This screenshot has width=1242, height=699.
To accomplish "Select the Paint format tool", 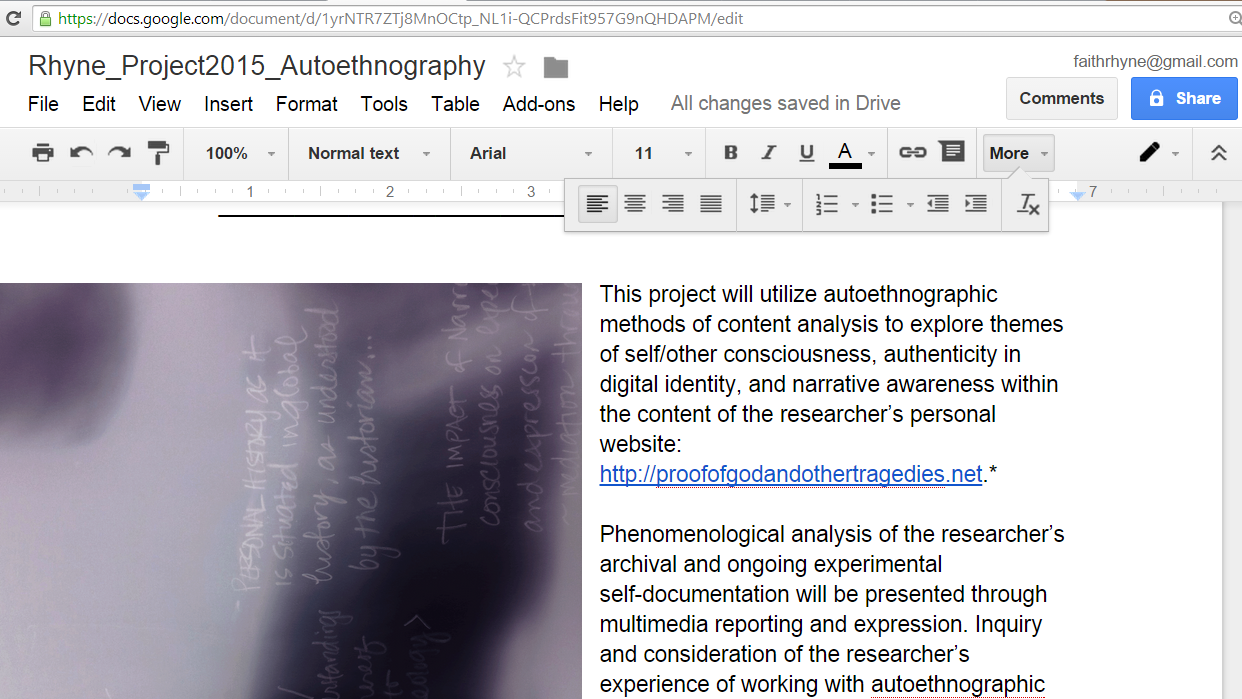I will [x=158, y=153].
